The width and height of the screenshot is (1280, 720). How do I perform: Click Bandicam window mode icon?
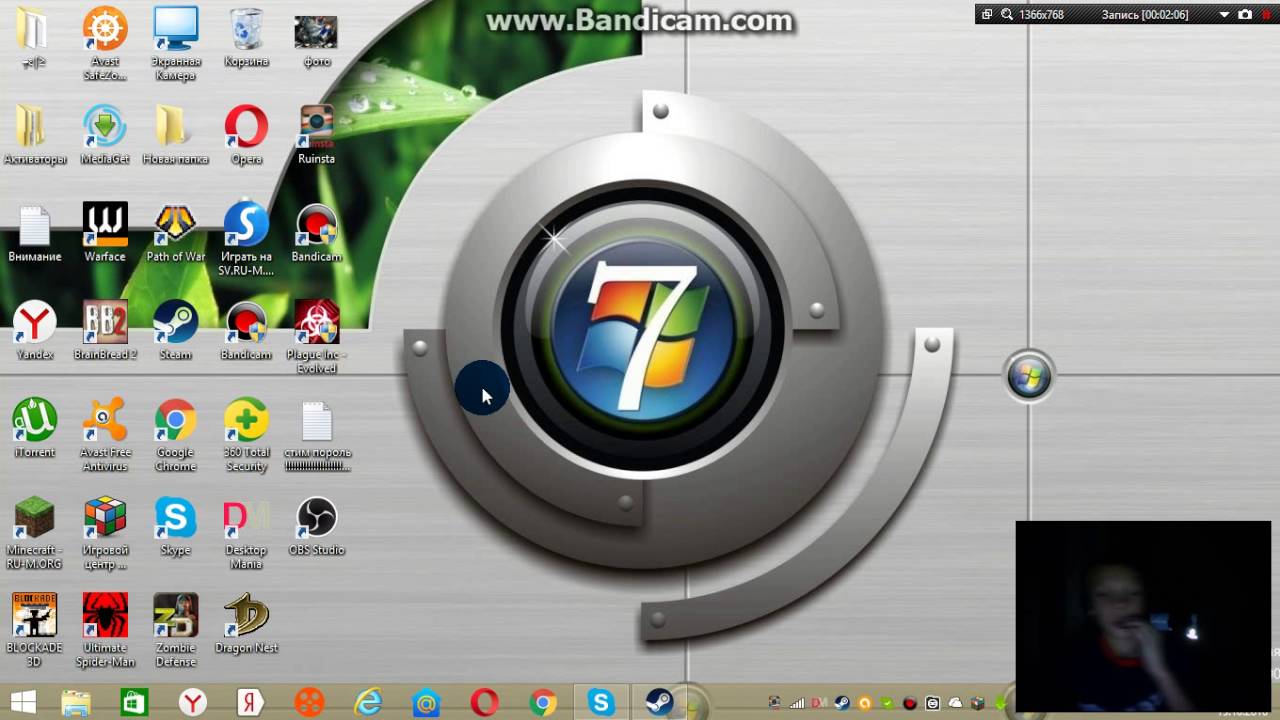987,15
